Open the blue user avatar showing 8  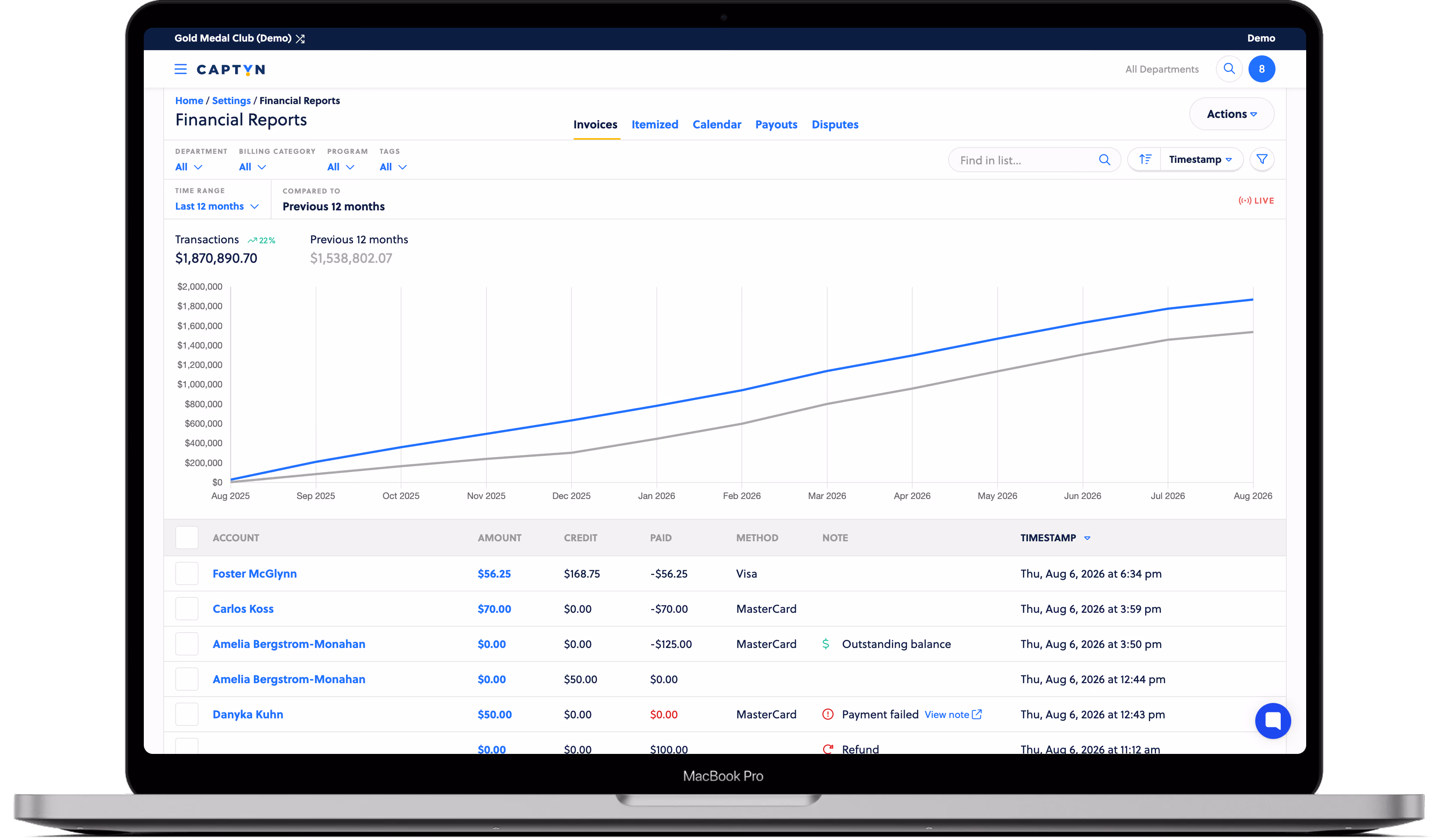coord(1262,69)
